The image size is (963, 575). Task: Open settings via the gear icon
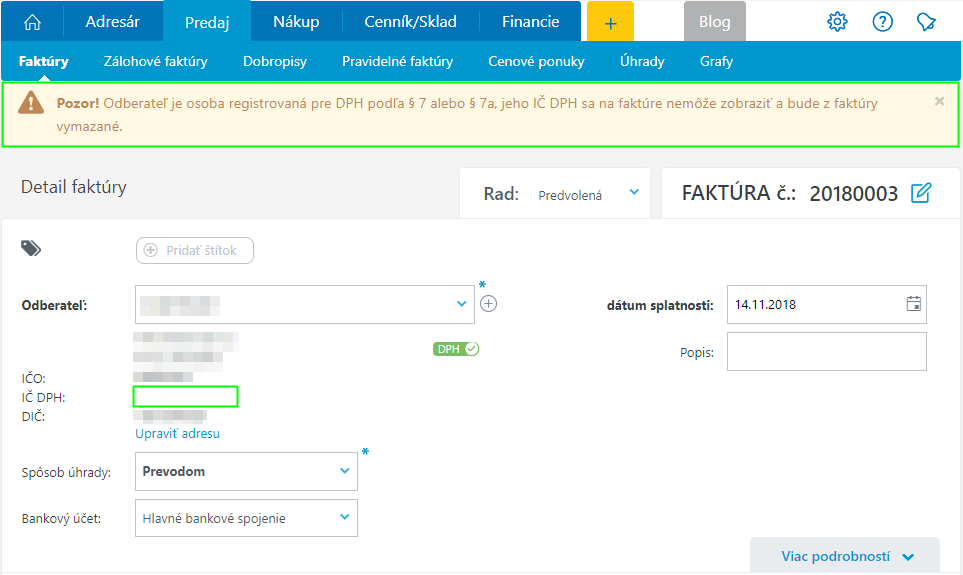(837, 22)
